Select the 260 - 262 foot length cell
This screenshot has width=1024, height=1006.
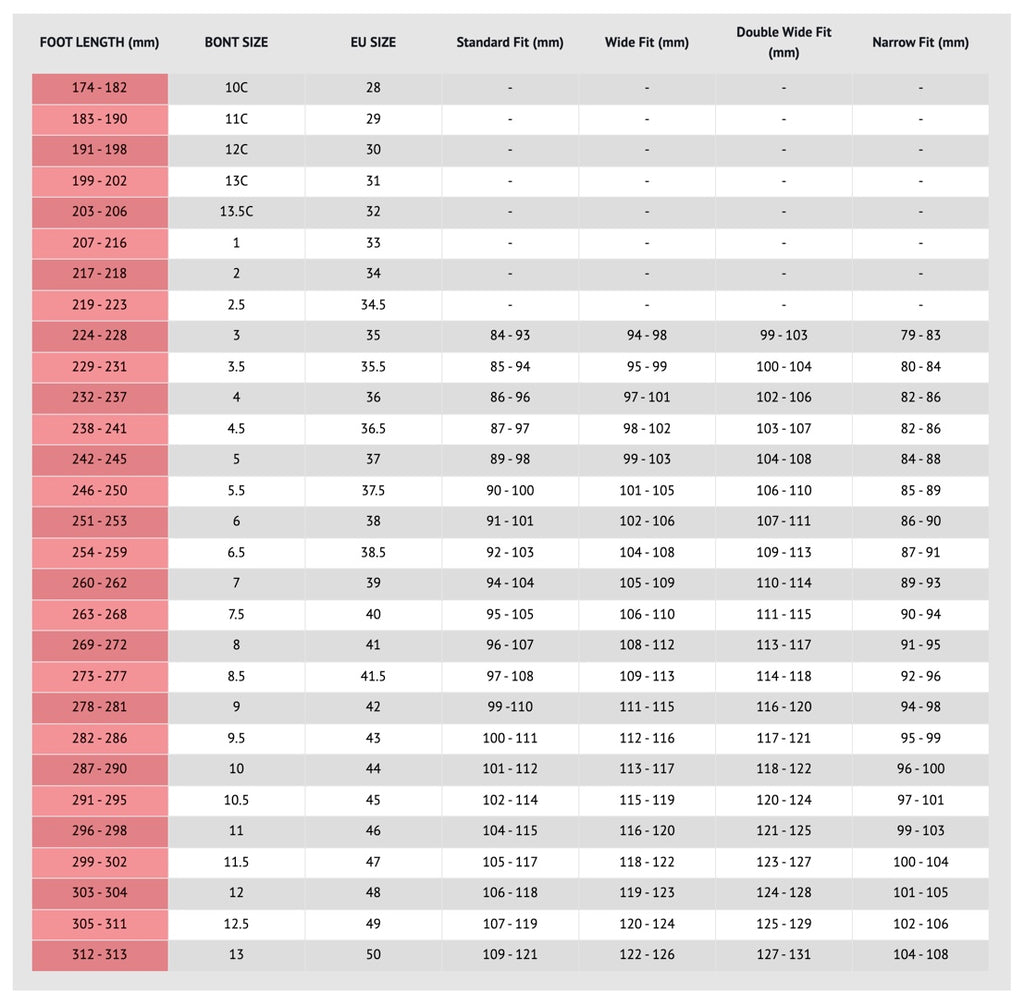pos(99,583)
